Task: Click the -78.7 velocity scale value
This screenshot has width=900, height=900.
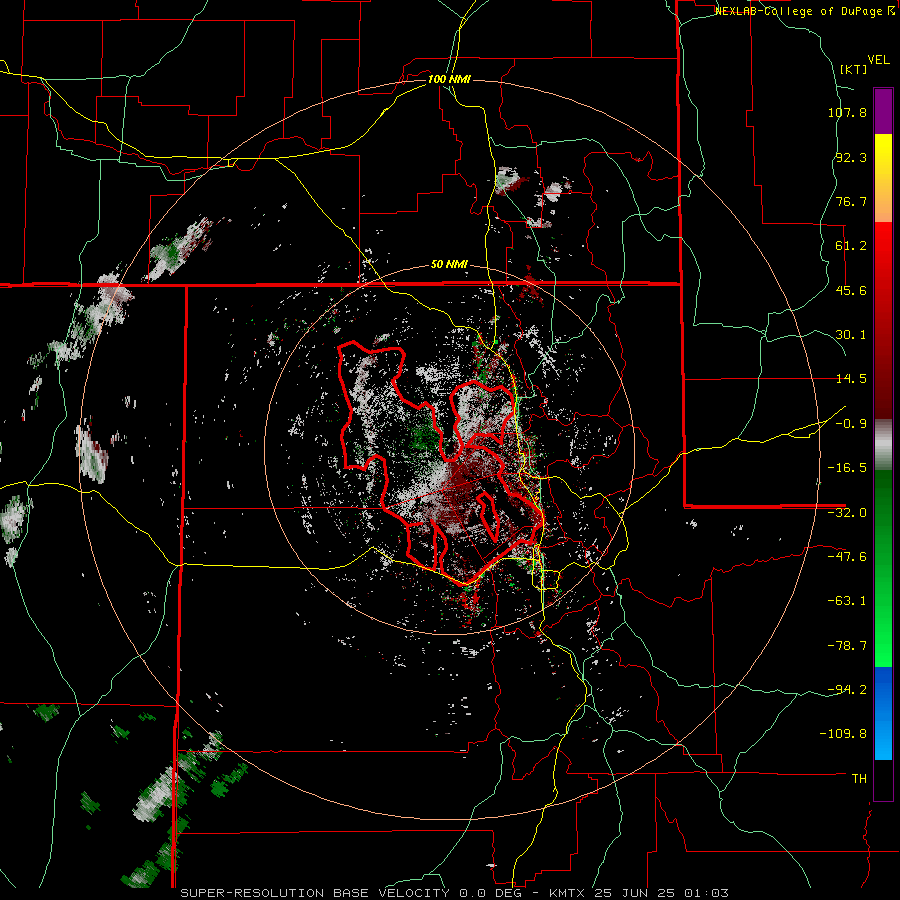Action: pos(847,646)
